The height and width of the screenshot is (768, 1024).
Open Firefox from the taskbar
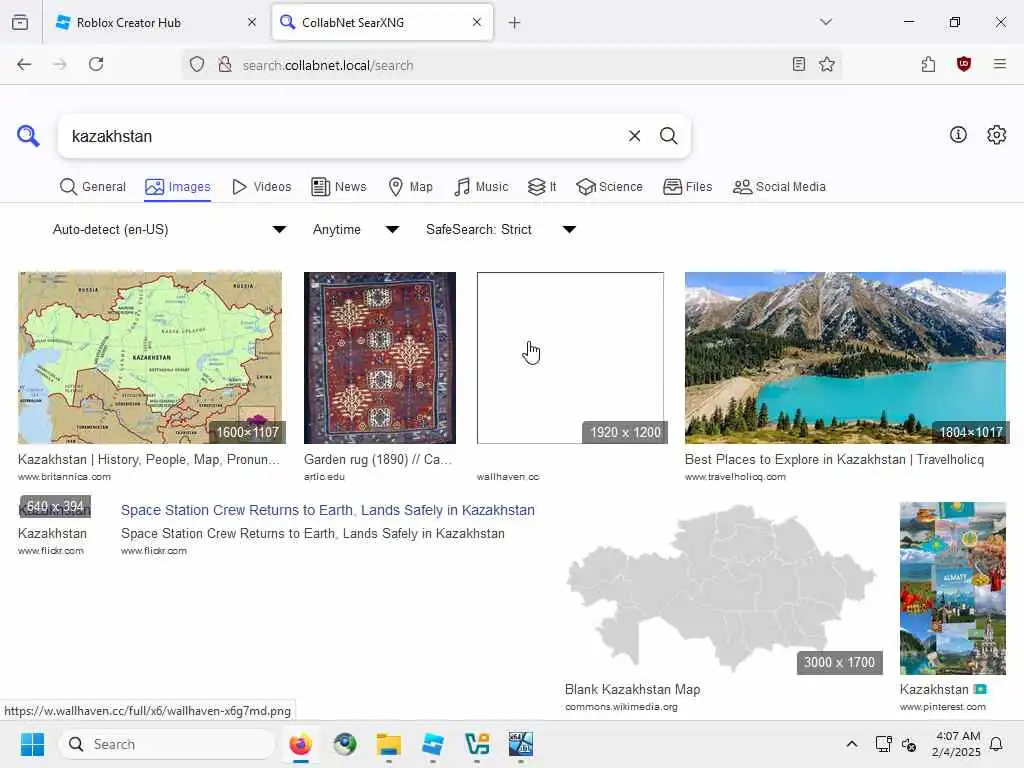coord(300,744)
